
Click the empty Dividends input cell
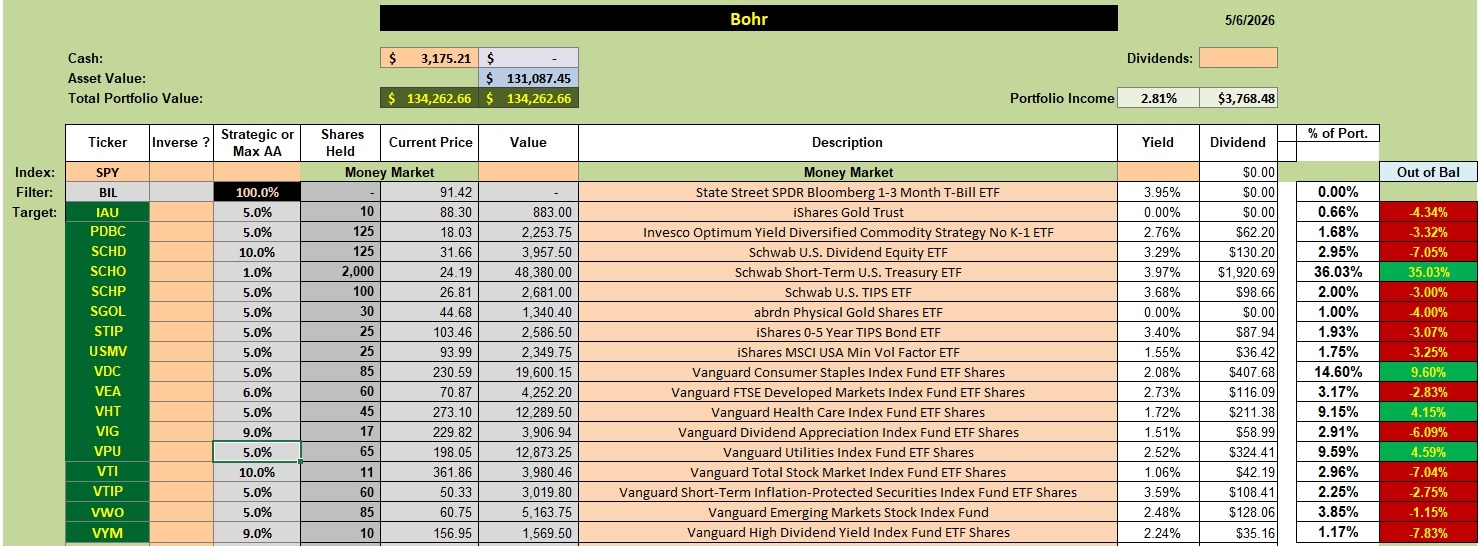coord(1238,58)
